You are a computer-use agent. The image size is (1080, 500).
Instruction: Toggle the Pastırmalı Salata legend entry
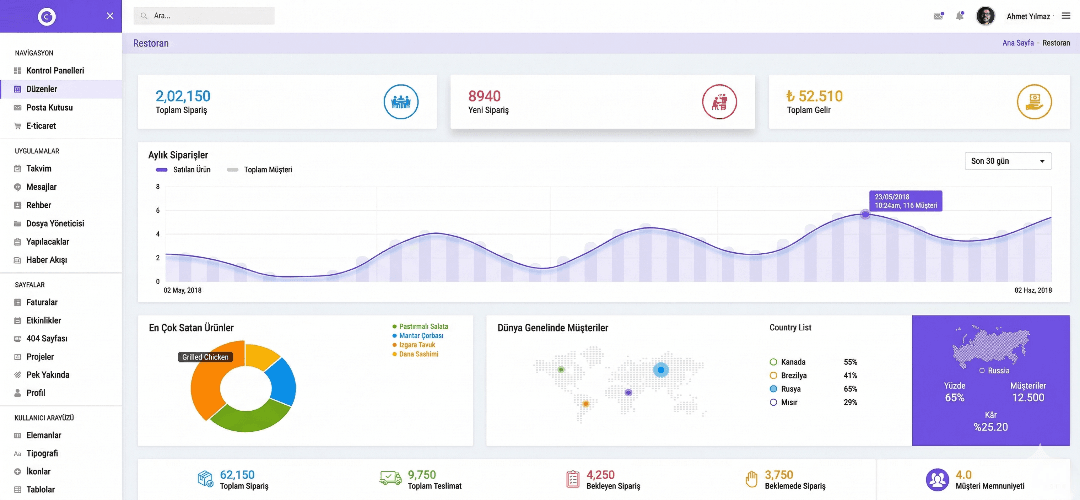422,326
